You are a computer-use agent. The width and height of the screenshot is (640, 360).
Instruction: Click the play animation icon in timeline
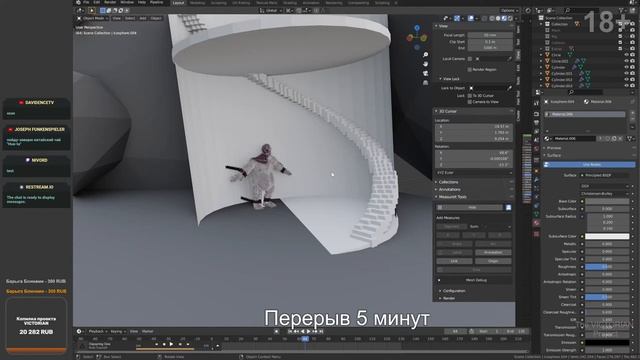point(309,331)
